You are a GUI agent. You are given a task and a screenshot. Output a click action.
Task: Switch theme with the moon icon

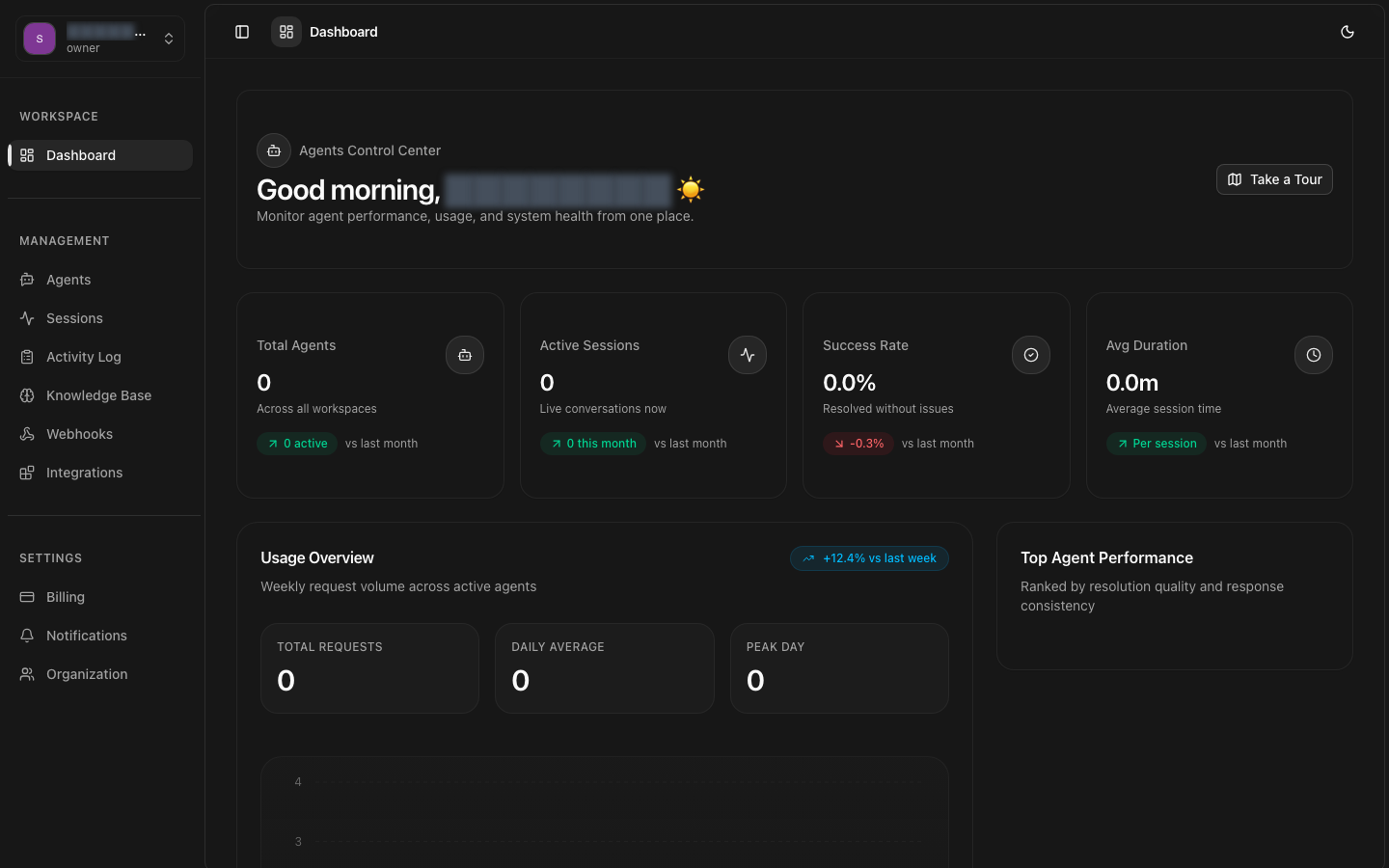(x=1348, y=32)
